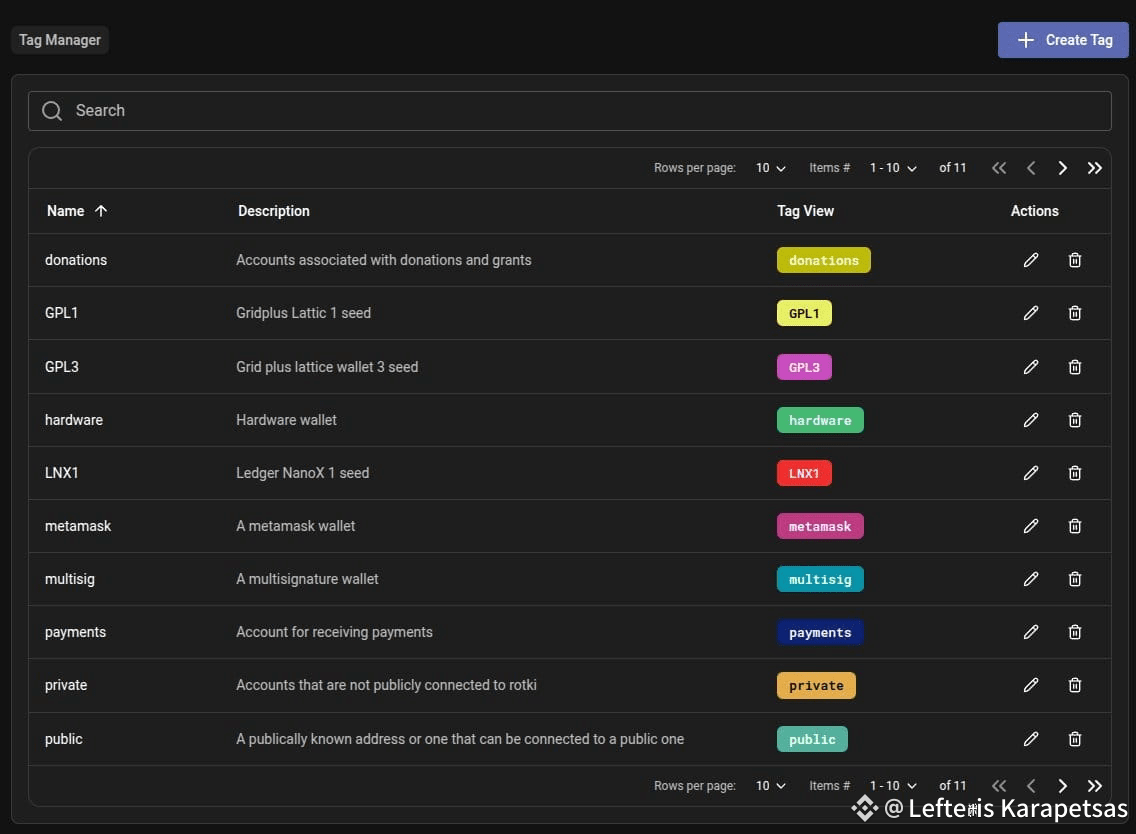The width and height of the screenshot is (1136, 834).
Task: Click the Tag Manager breadcrumb label
Action: [x=59, y=40]
